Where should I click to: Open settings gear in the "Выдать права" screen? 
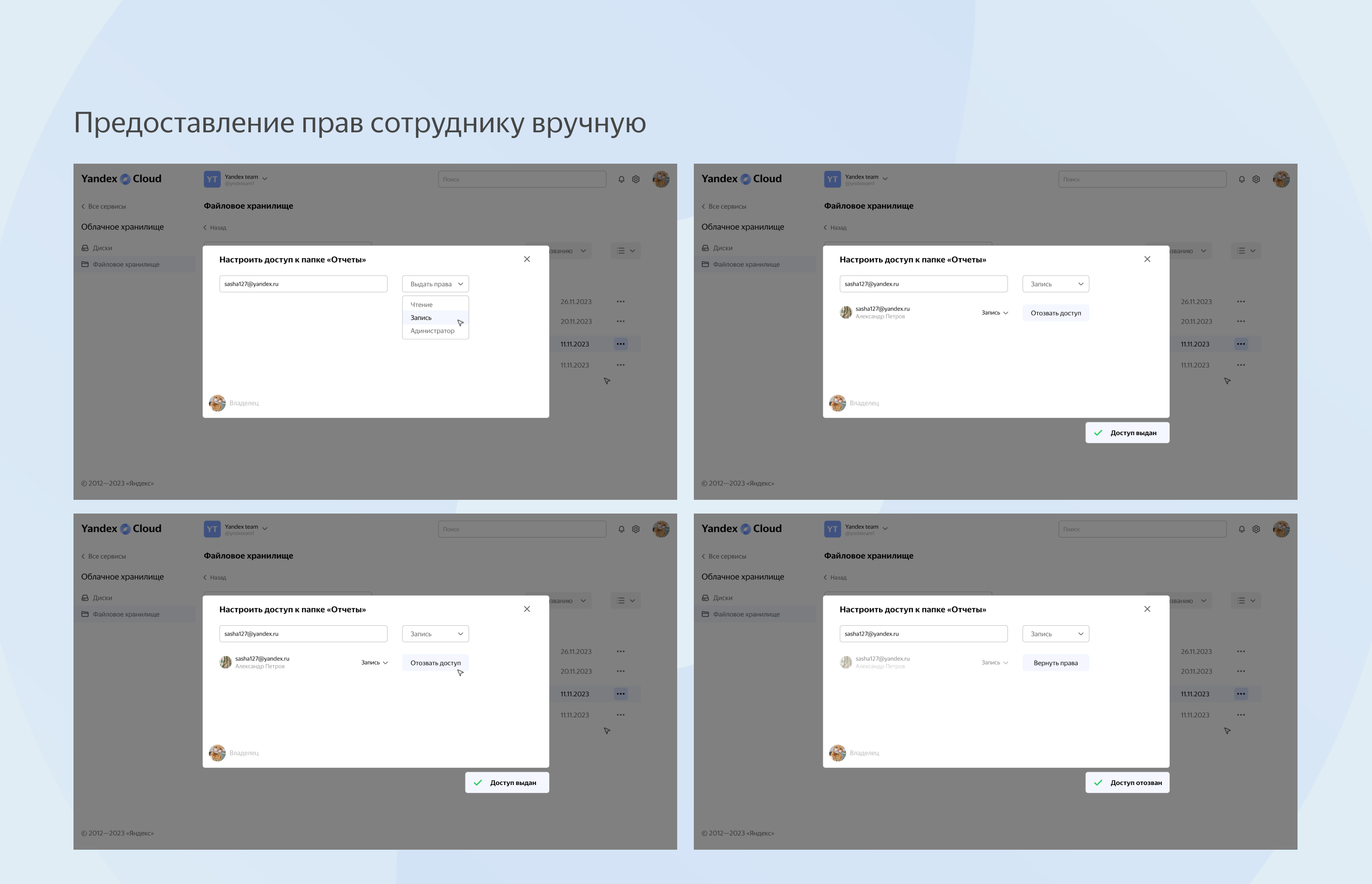pyautogui.click(x=636, y=180)
